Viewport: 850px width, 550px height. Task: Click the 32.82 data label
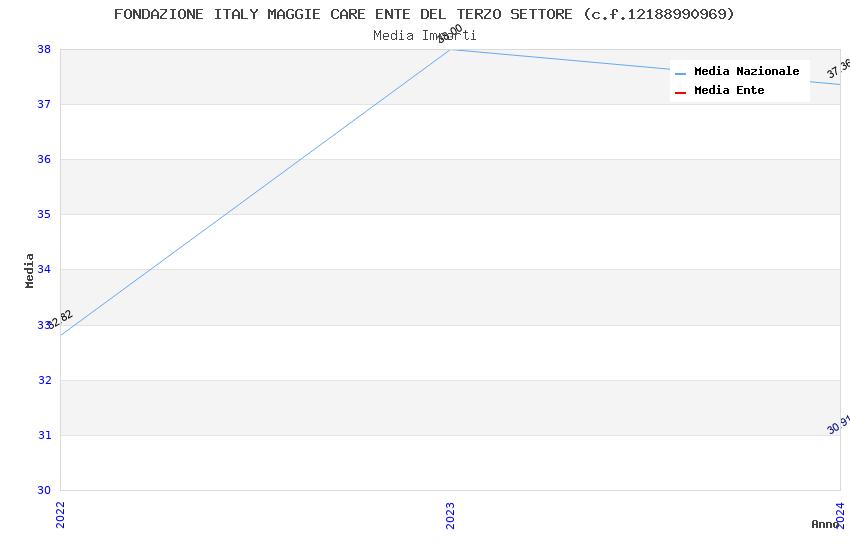(60, 319)
